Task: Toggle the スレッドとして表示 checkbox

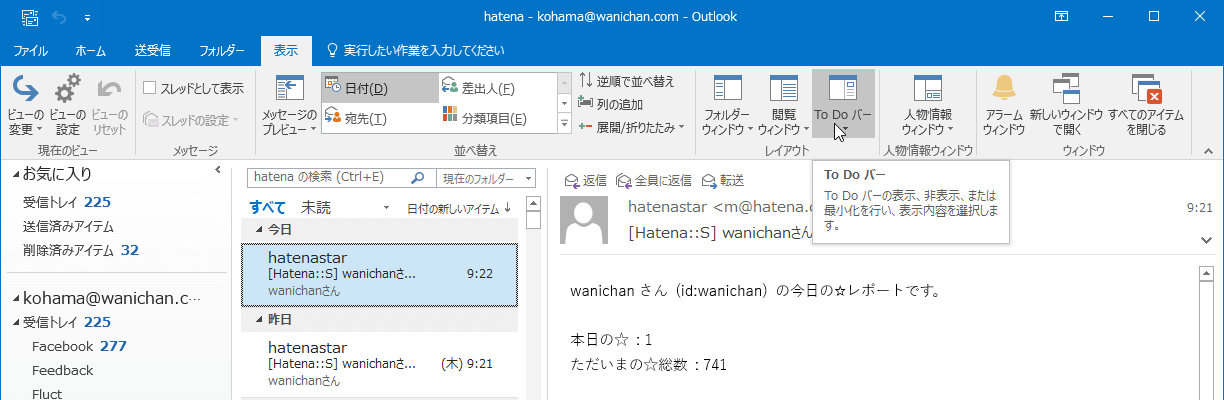Action: 150,88
